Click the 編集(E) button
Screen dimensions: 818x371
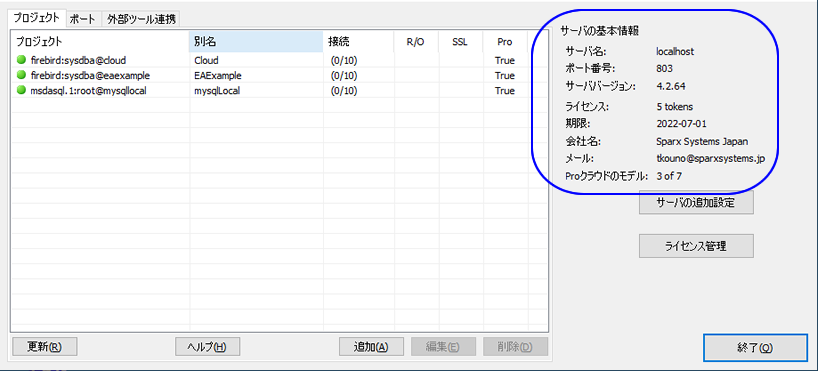[x=443, y=346]
